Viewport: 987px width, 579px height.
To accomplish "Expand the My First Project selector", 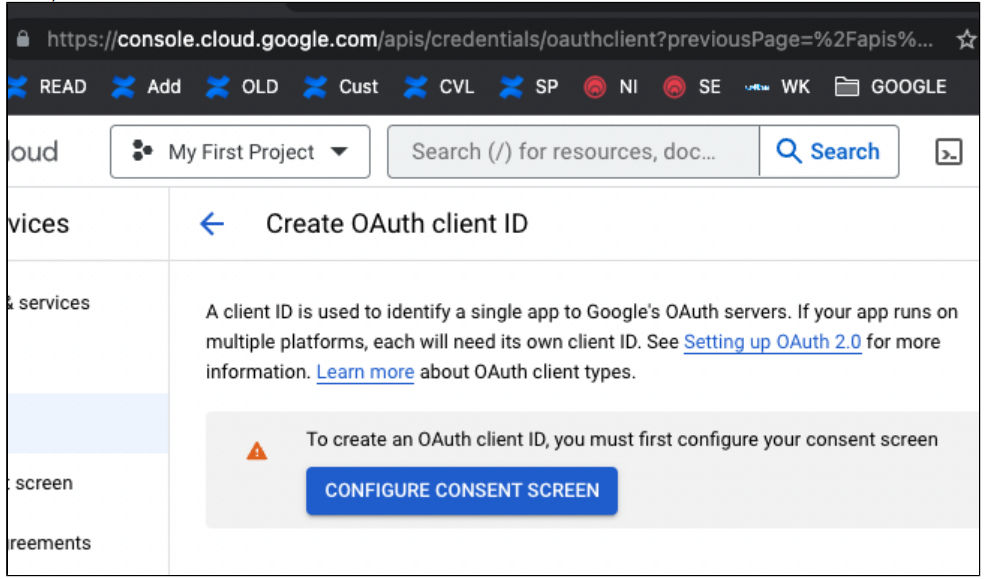I will pyautogui.click(x=240, y=152).
